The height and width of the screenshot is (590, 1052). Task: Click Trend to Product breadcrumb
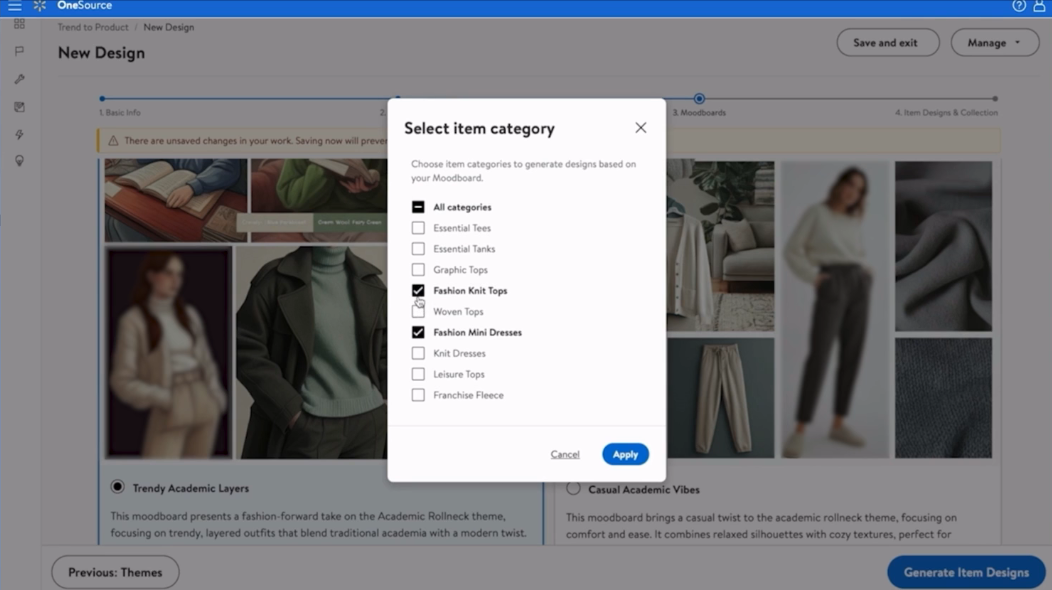[x=93, y=27]
